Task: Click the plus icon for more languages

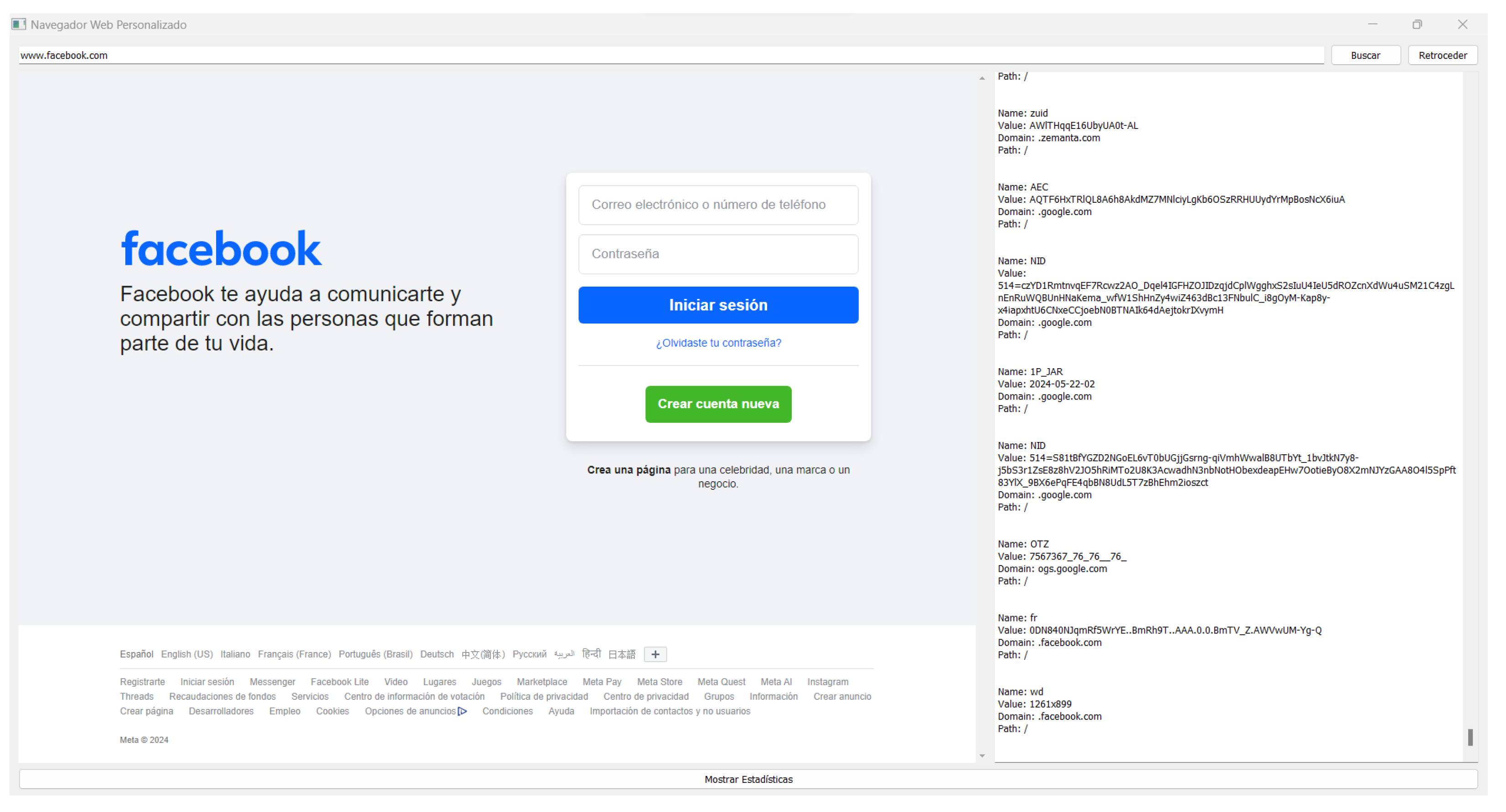Action: [655, 655]
